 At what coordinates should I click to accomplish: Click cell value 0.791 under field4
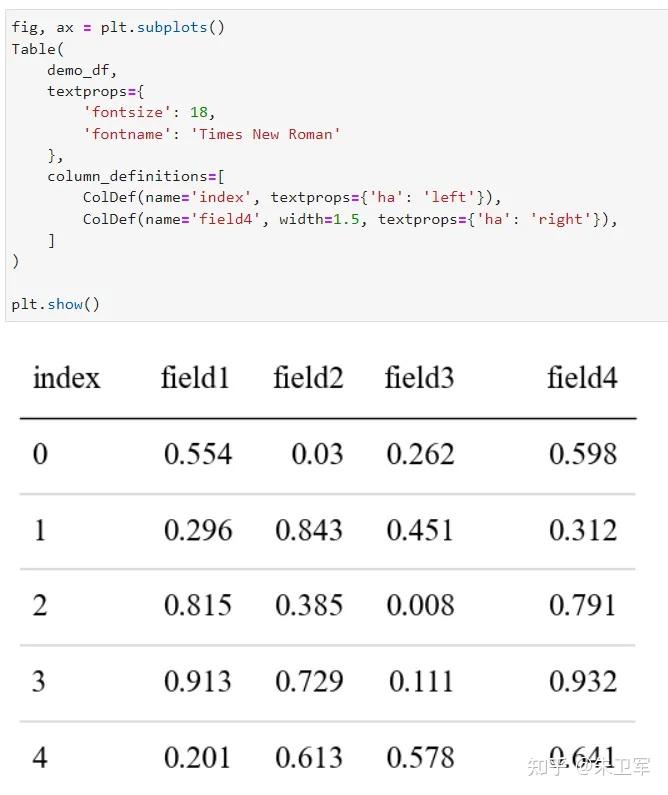pyautogui.click(x=582, y=605)
